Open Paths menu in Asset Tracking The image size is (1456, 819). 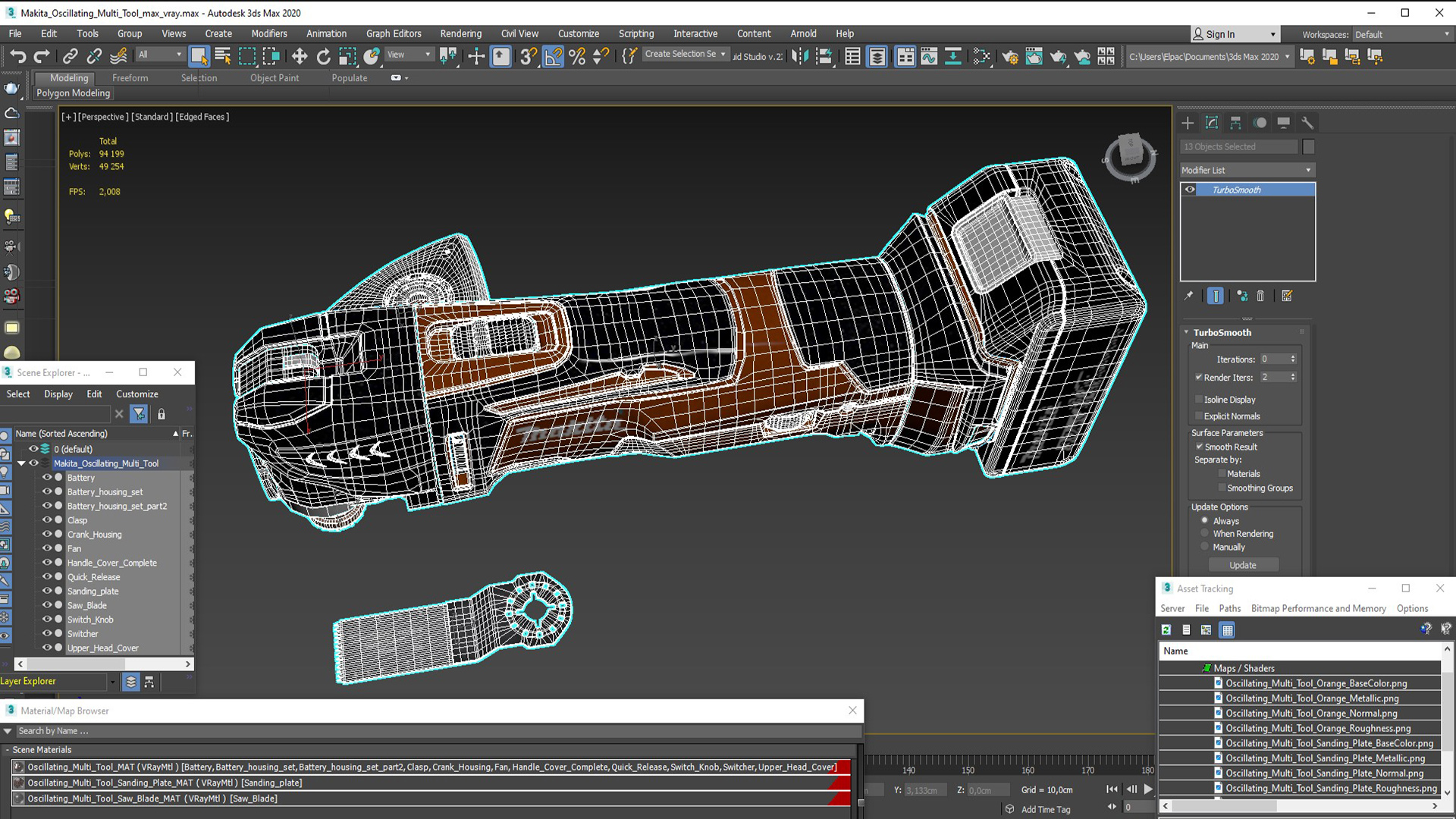tap(1229, 608)
